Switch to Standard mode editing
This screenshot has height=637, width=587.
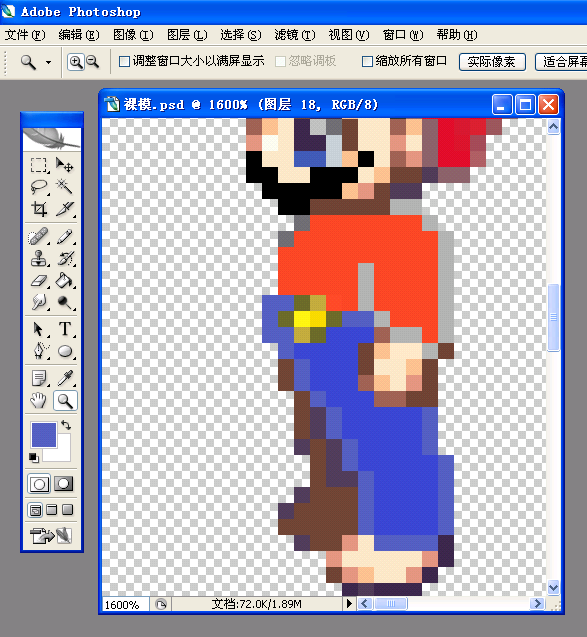point(39,483)
